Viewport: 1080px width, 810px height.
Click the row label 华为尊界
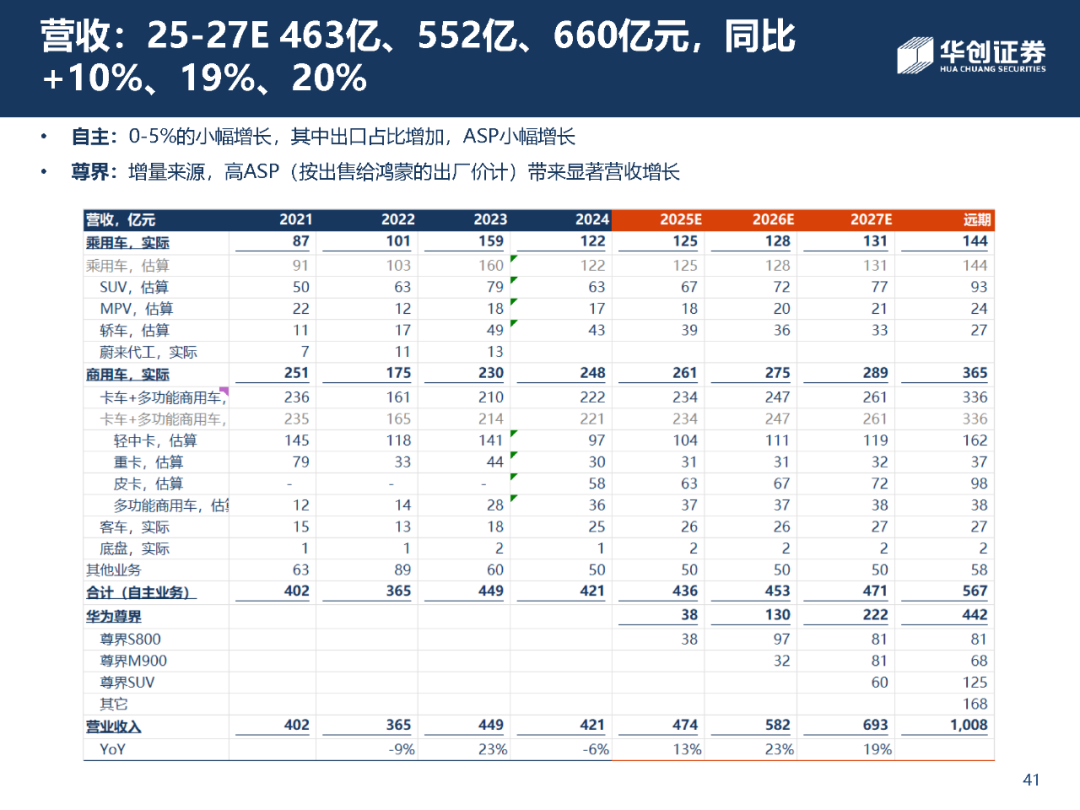click(x=113, y=616)
